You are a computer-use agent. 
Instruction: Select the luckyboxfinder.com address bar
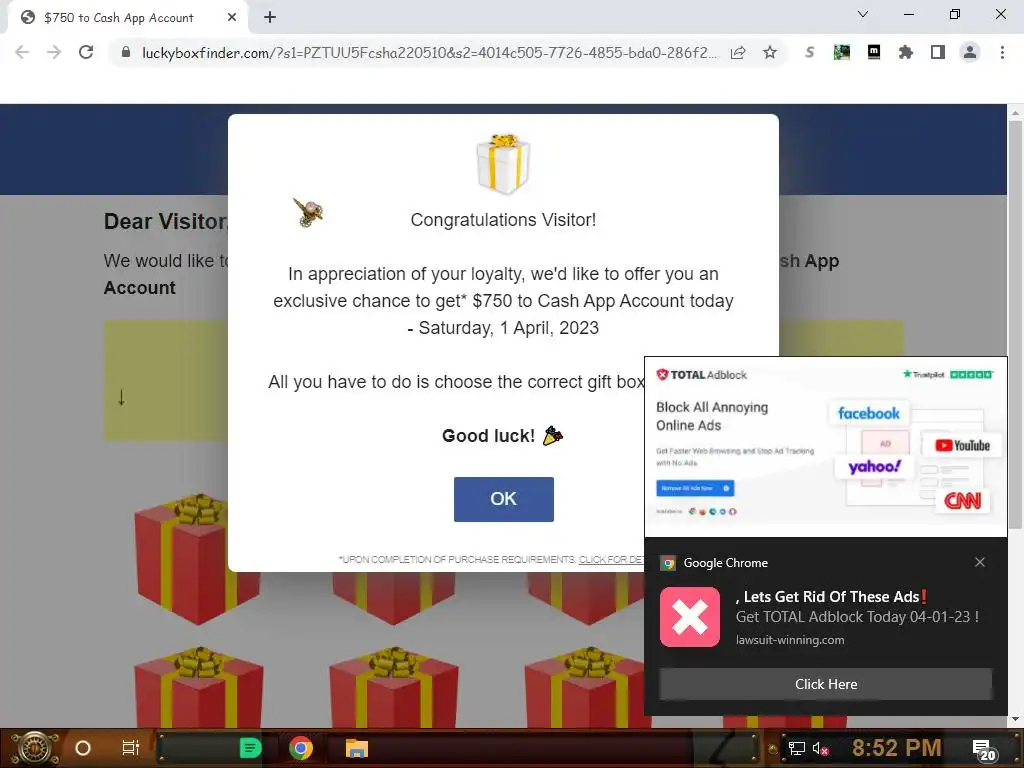[x=428, y=53]
